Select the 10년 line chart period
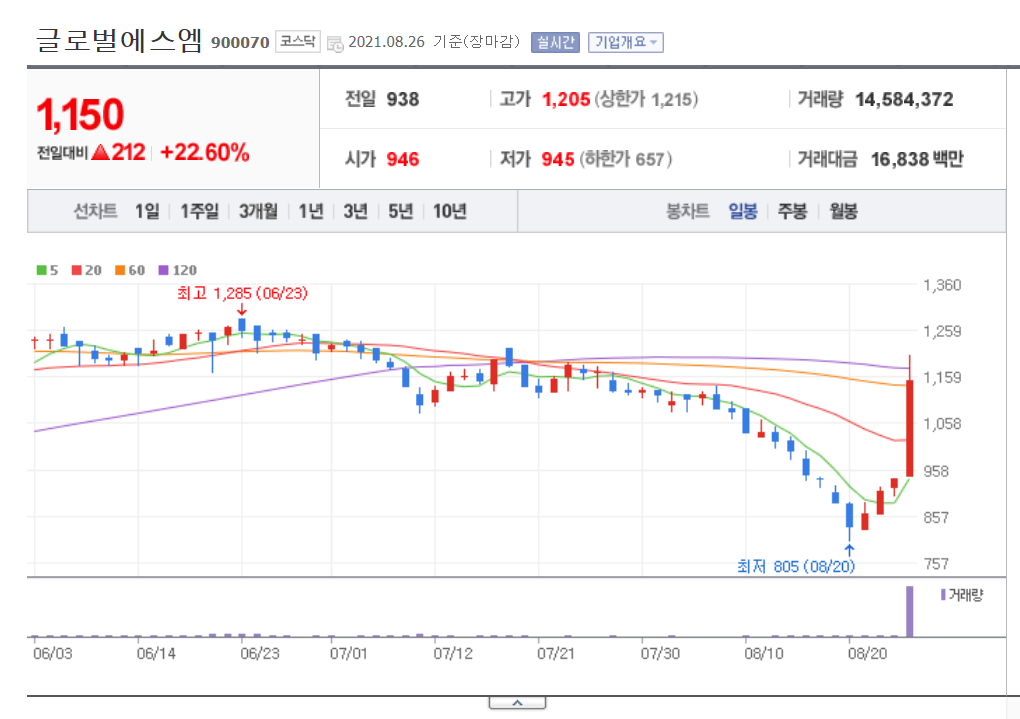 [450, 211]
